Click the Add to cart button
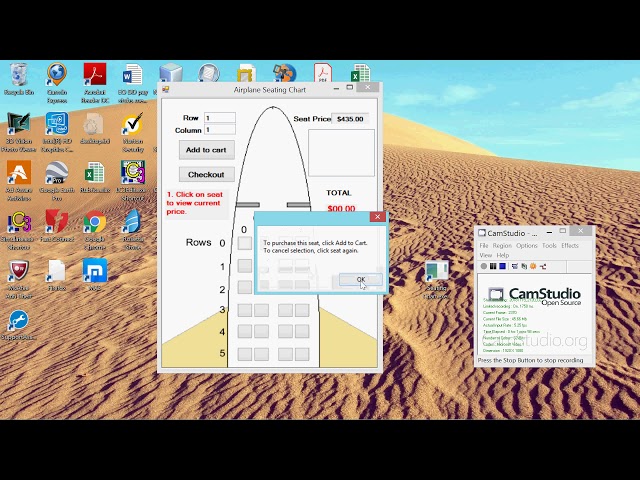640x480 pixels. point(207,150)
